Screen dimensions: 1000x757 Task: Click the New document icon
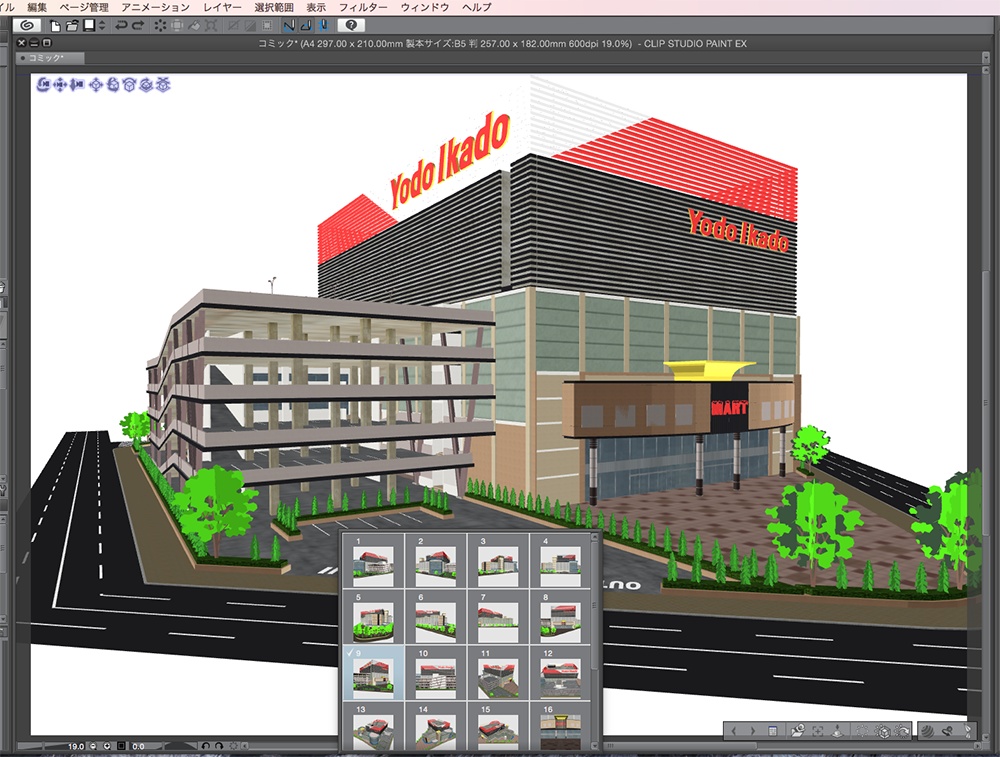pos(55,26)
